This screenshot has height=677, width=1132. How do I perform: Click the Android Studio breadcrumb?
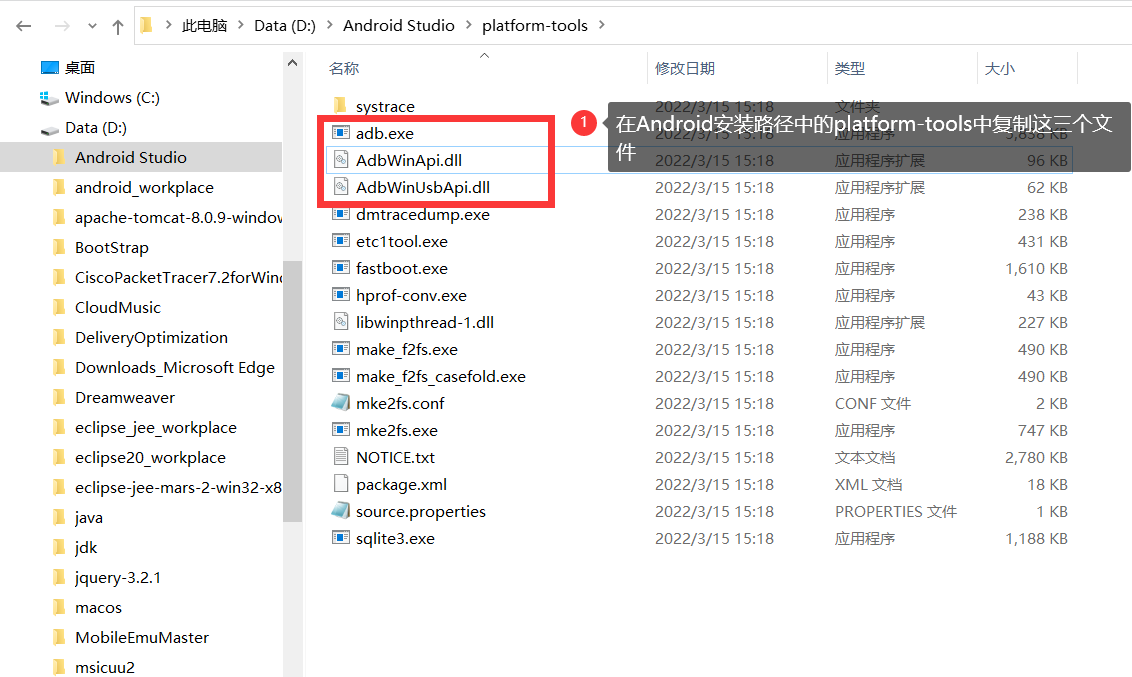399,26
